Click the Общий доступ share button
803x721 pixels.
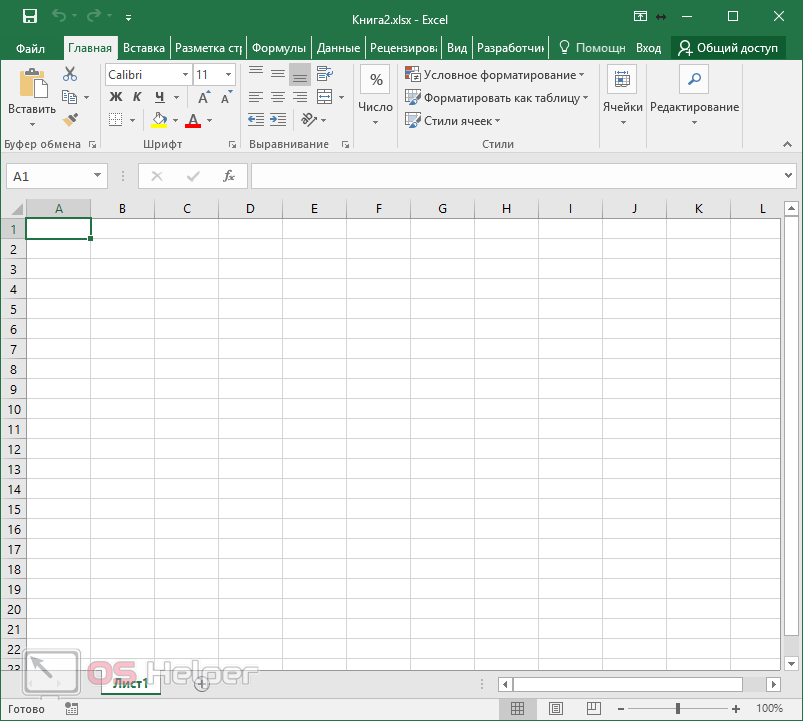(729, 48)
